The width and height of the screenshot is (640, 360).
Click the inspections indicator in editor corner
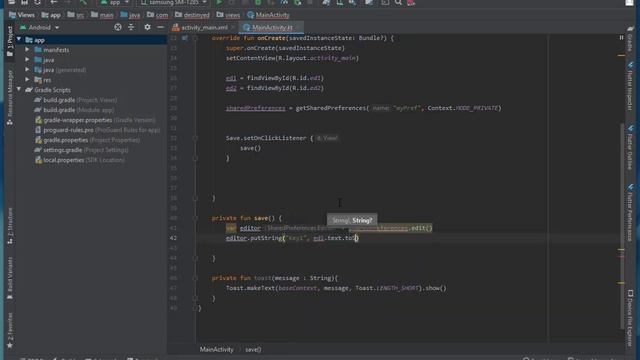coord(621,38)
